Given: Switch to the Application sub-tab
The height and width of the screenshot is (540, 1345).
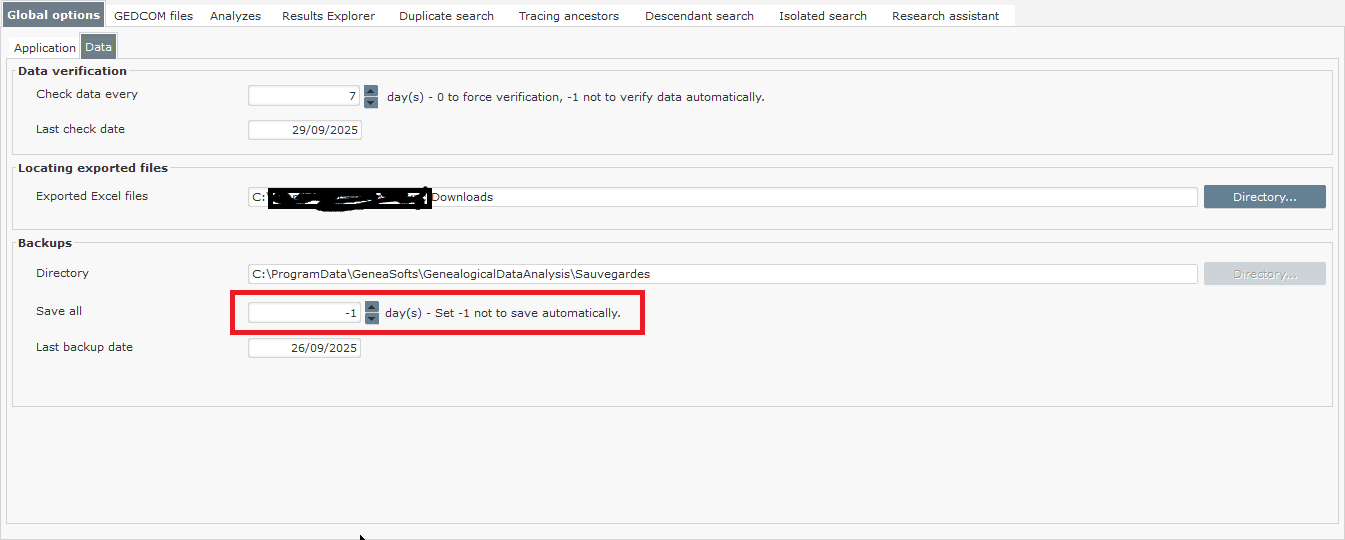Looking at the screenshot, I should (44, 48).
